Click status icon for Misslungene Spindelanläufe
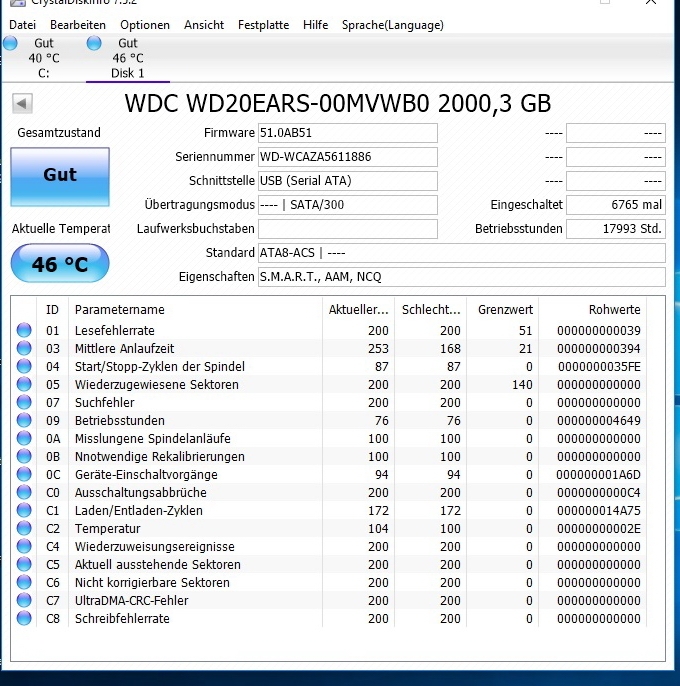 (24, 438)
